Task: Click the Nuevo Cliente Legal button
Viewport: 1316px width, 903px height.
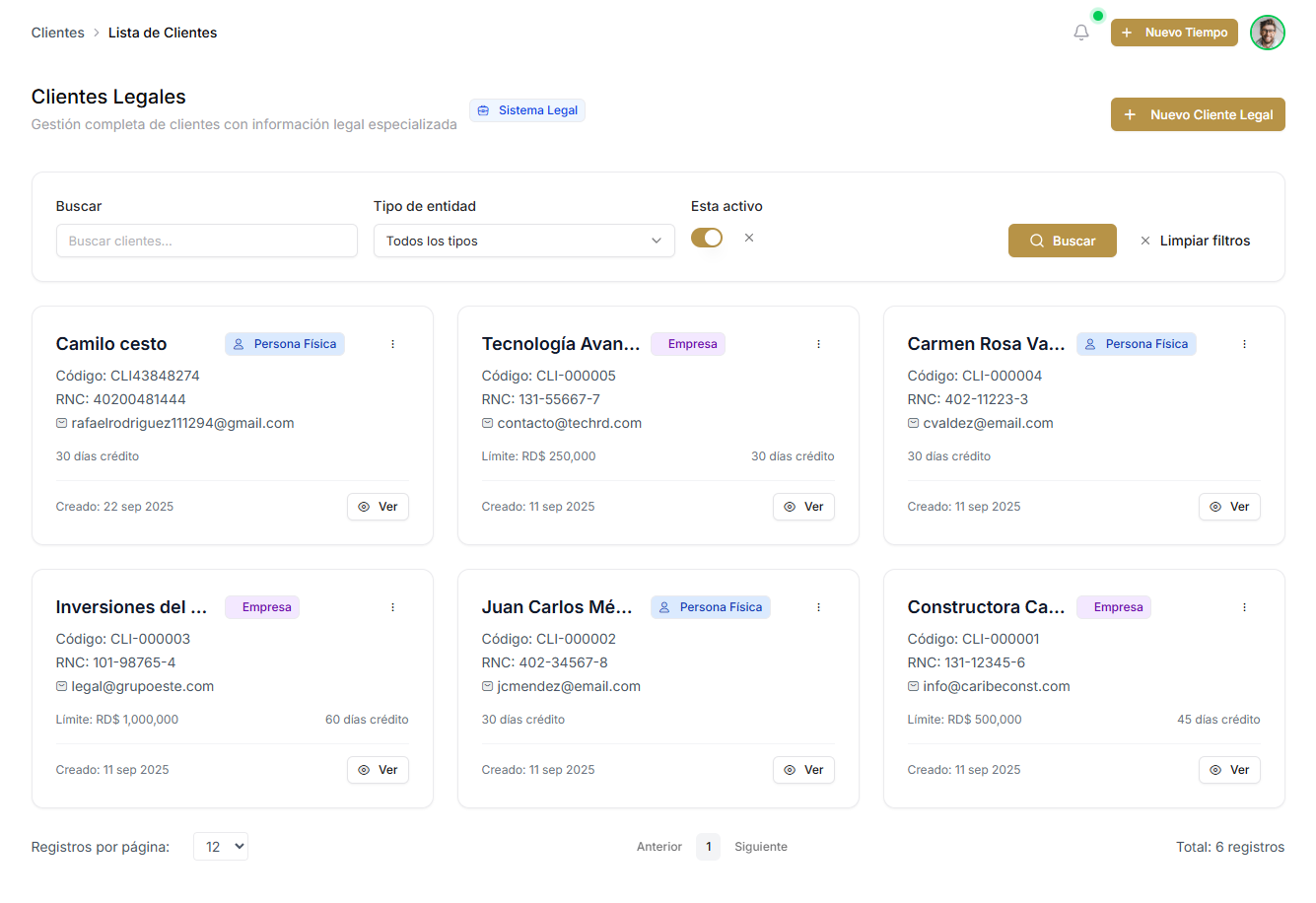Action: point(1198,114)
